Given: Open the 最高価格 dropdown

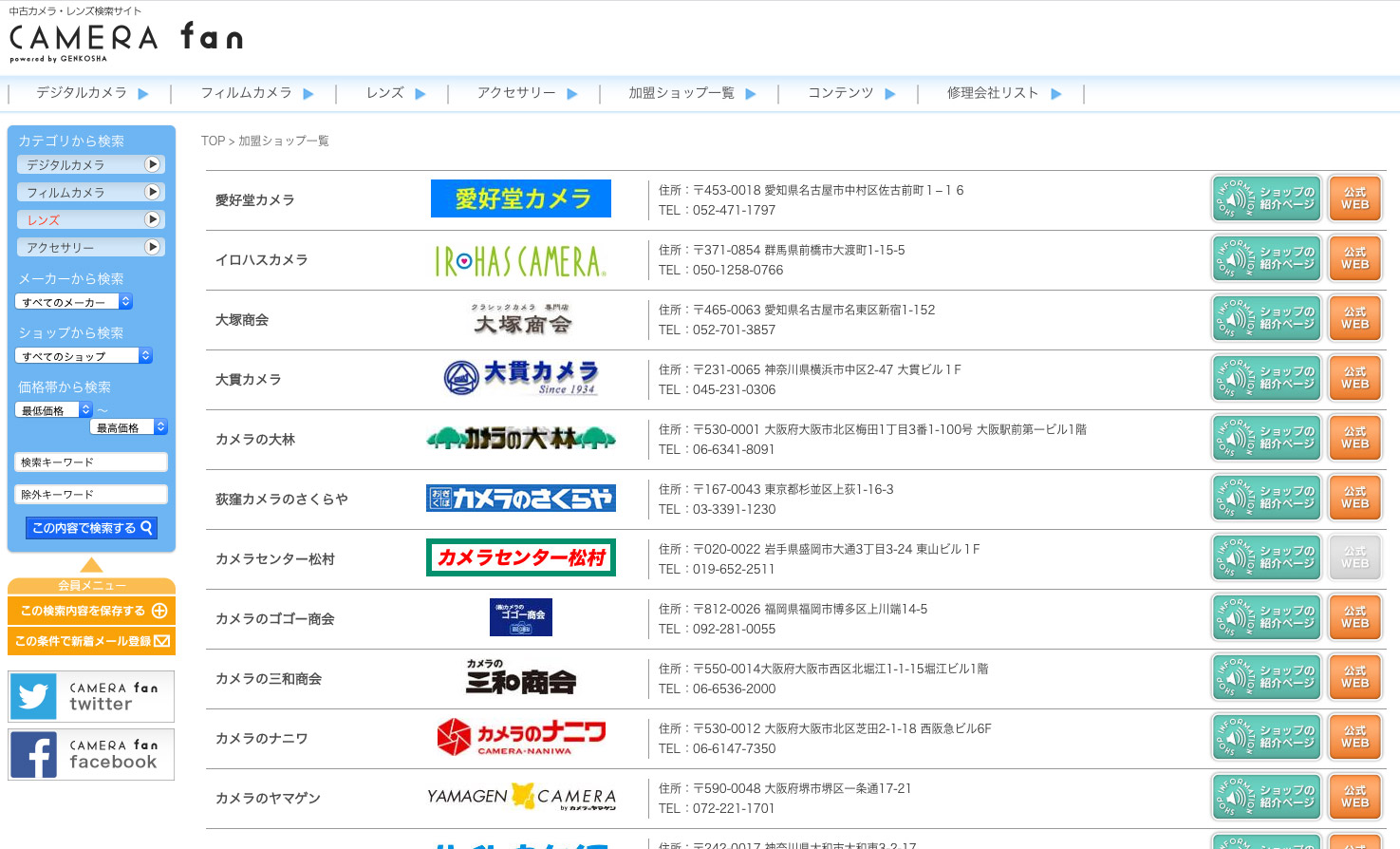Looking at the screenshot, I should pyautogui.click(x=129, y=427).
